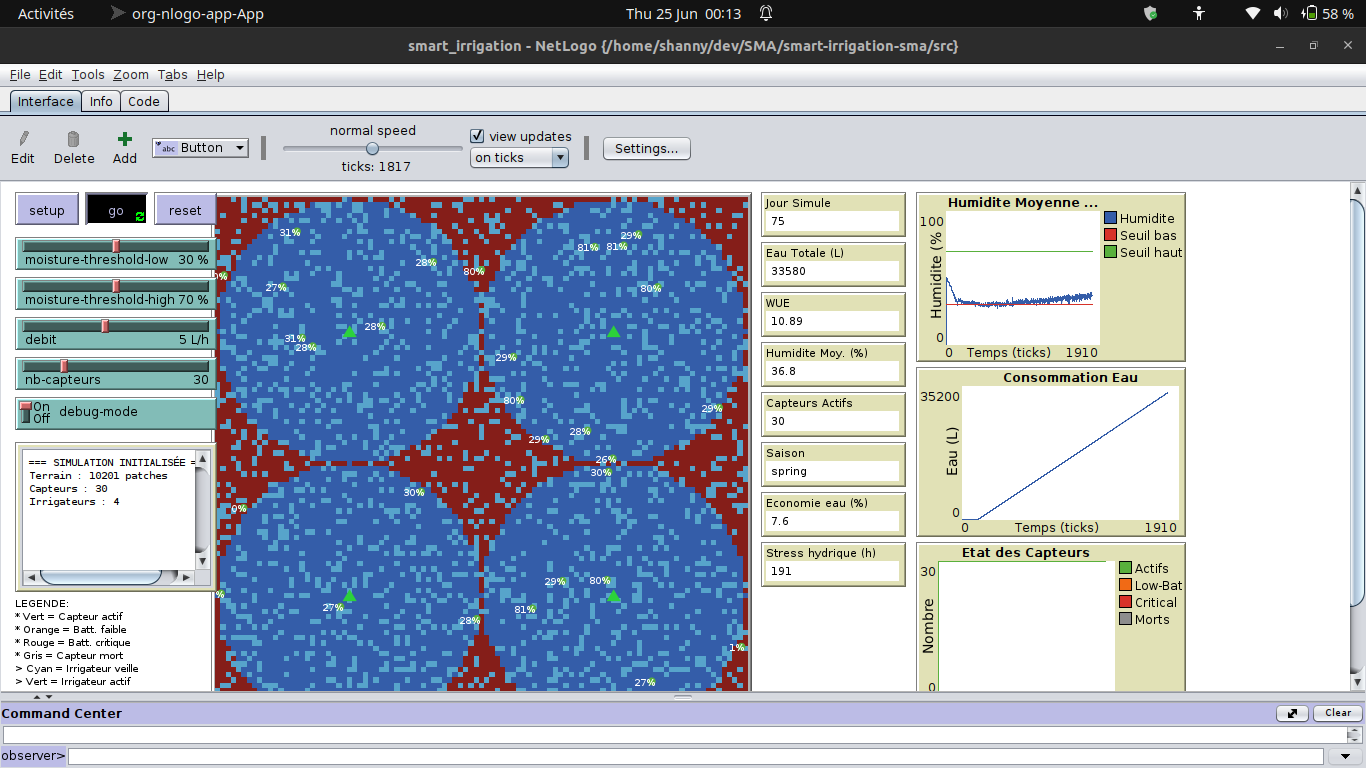Switch to the Code tab
Viewport: 1366px width, 768px height.
[144, 101]
